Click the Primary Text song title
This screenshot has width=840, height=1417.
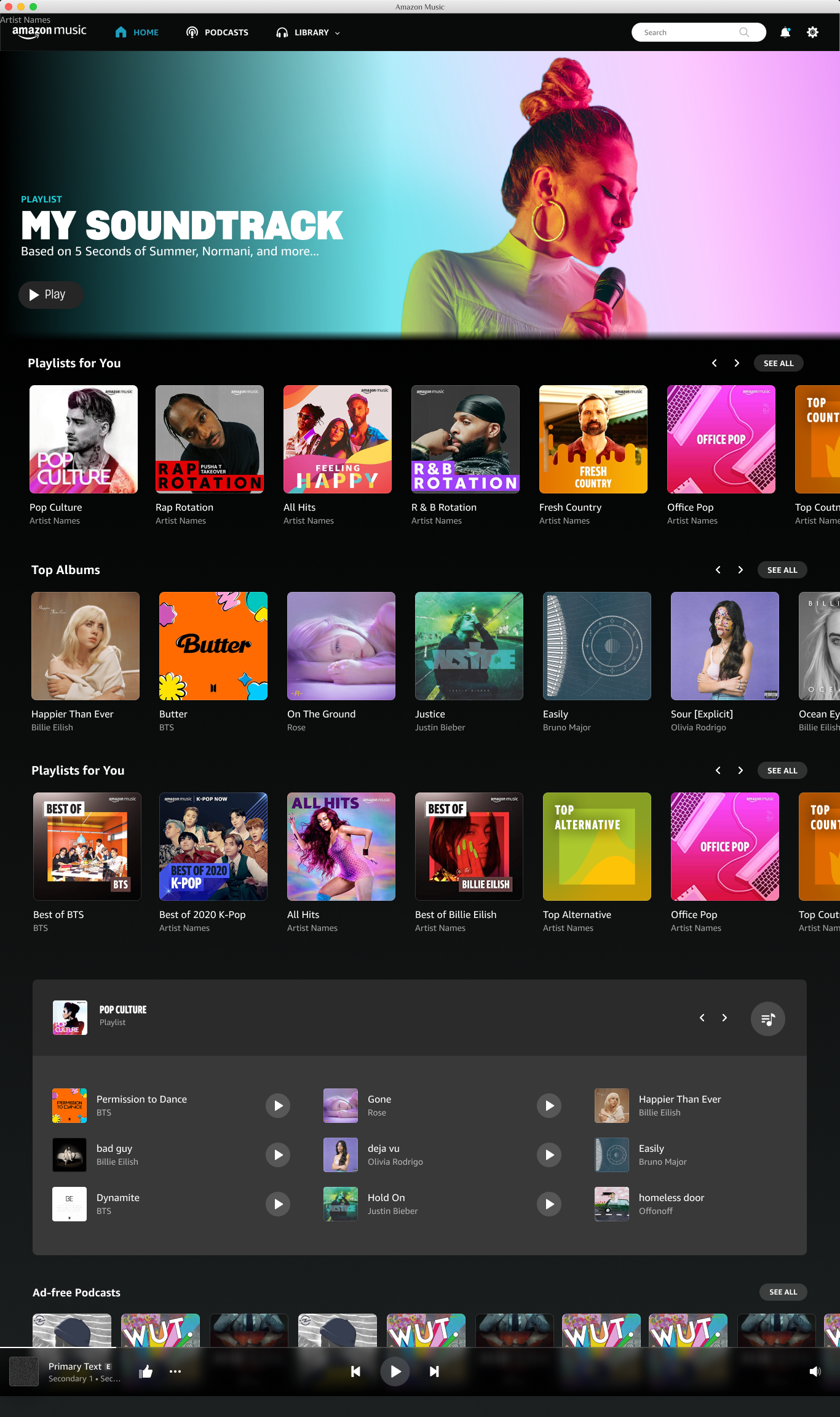75,1366
